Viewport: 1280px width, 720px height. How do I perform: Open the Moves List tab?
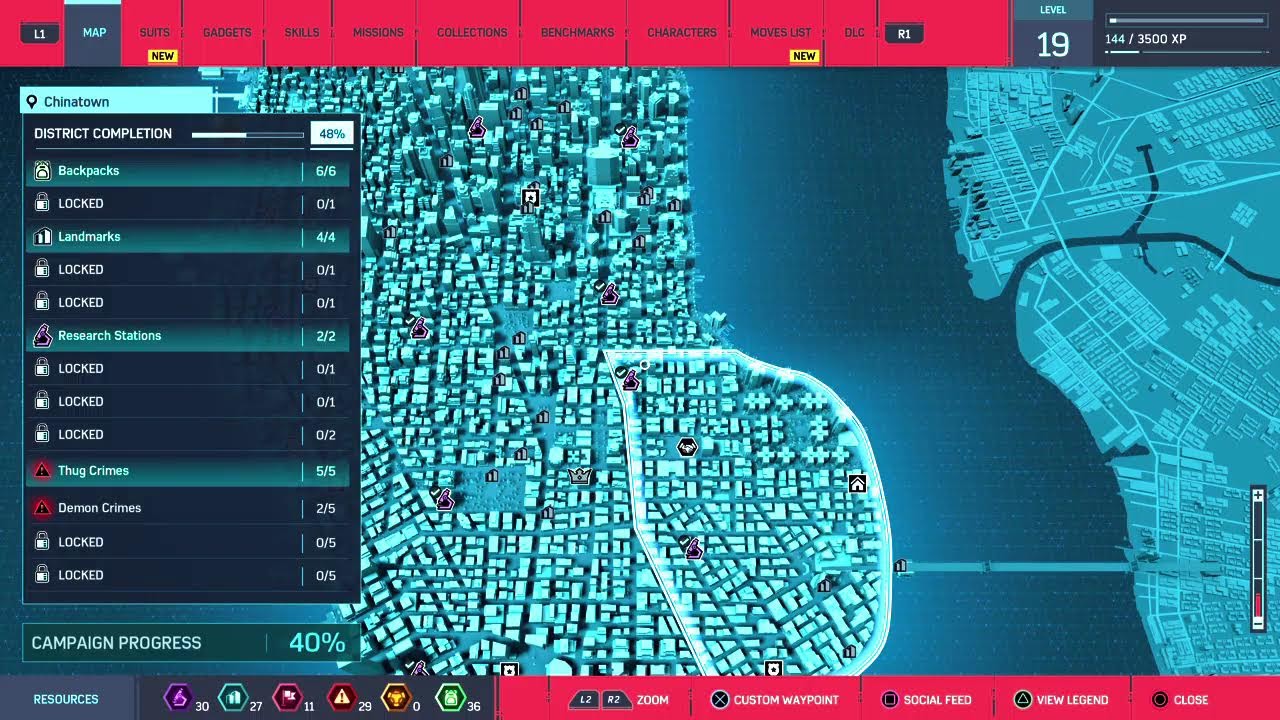(x=781, y=33)
